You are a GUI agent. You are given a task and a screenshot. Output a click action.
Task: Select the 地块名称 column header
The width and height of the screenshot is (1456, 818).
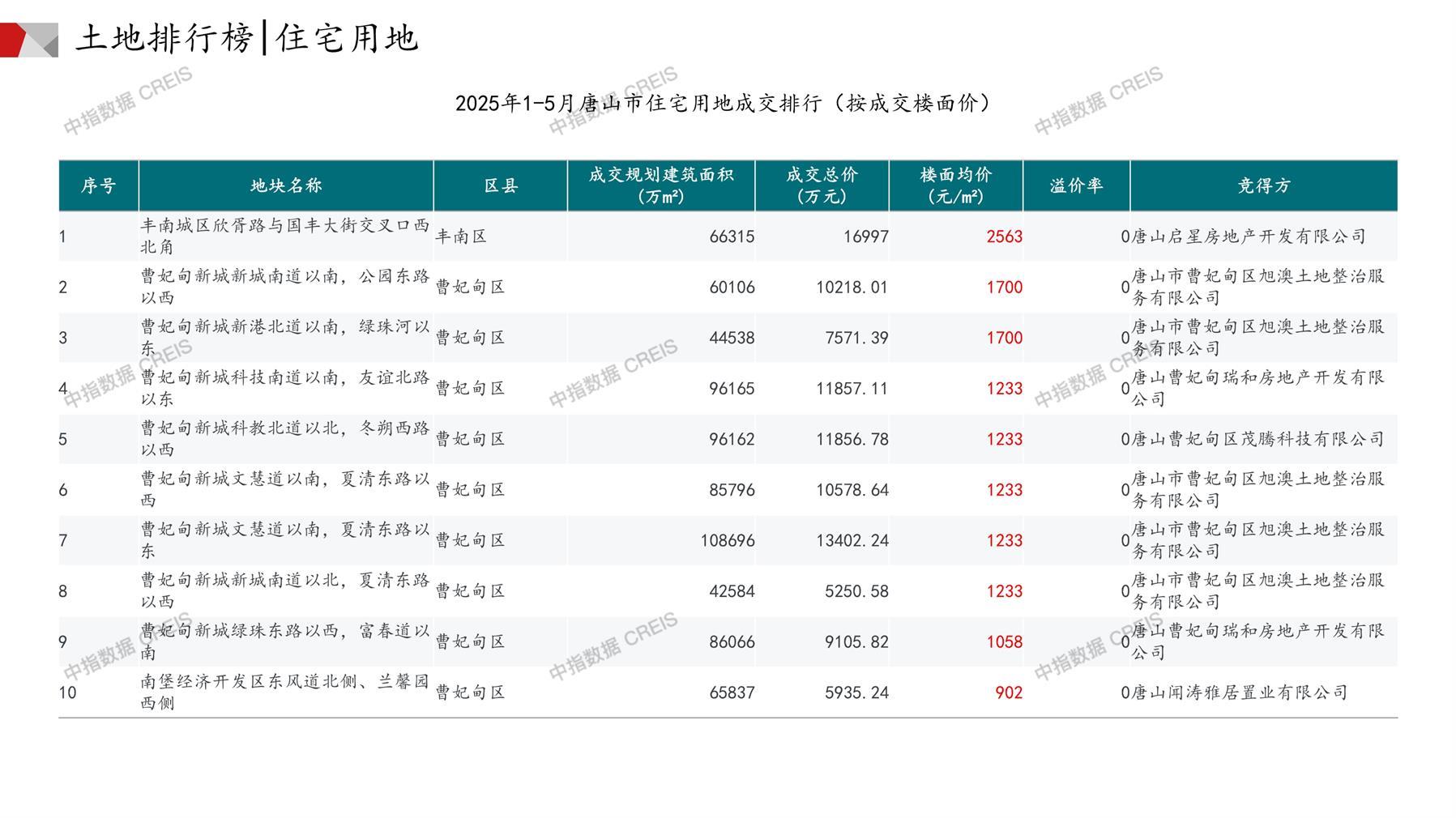[286, 185]
